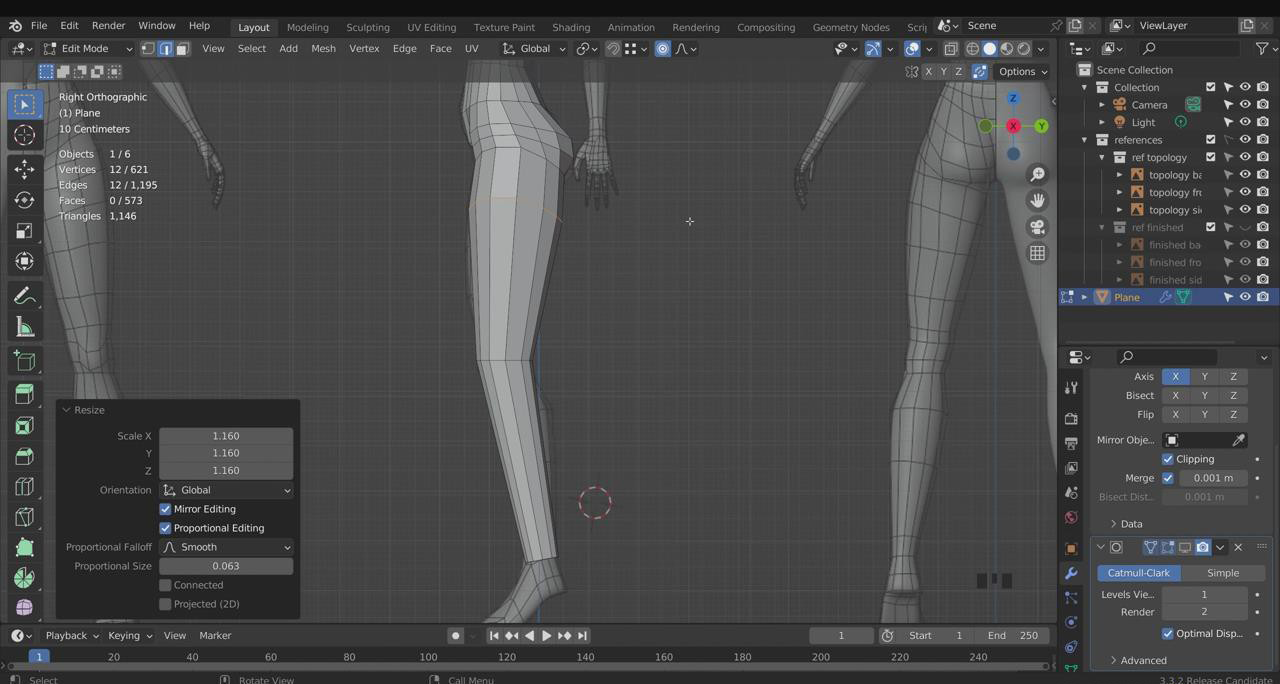The width and height of the screenshot is (1280, 684).
Task: Activate the Scale tool
Action: click(x=25, y=231)
